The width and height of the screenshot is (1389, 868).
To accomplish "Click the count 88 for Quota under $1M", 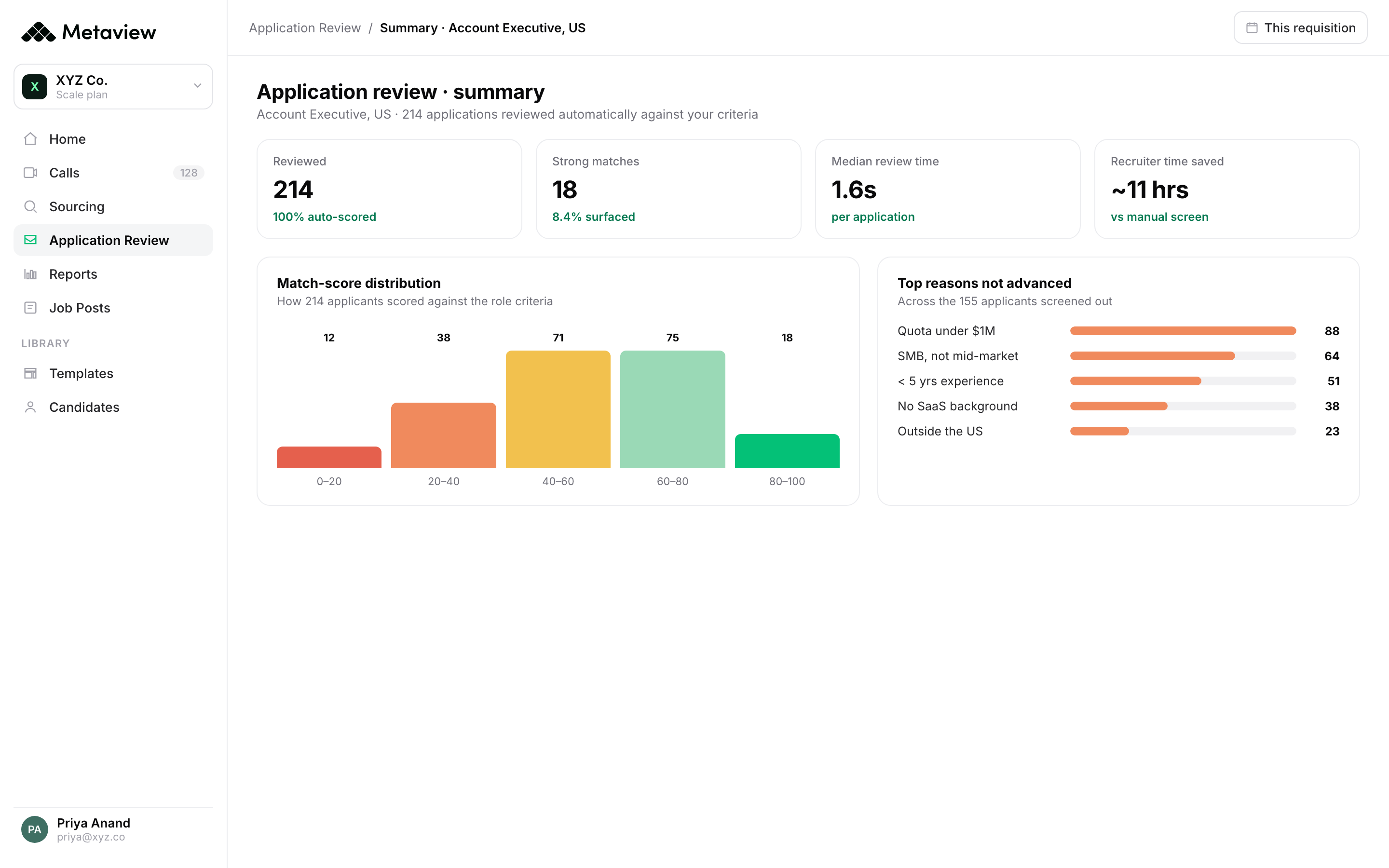I will click(x=1332, y=331).
